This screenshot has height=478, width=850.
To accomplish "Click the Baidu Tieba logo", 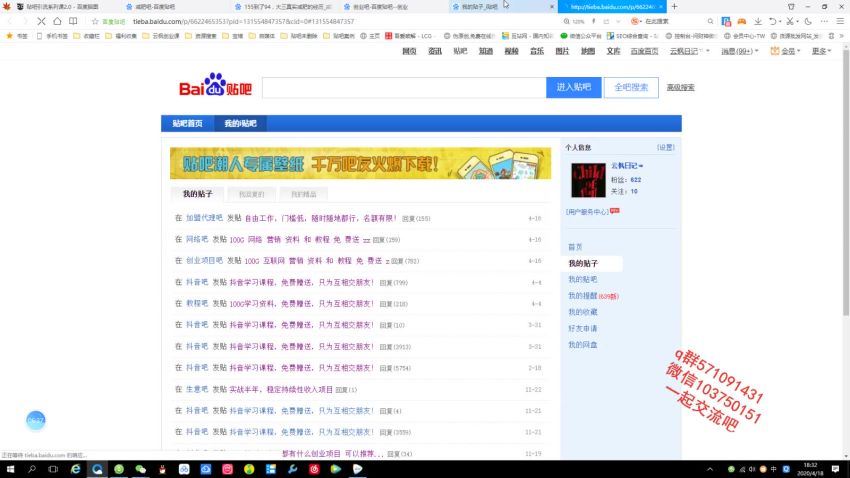I will tap(215, 85).
